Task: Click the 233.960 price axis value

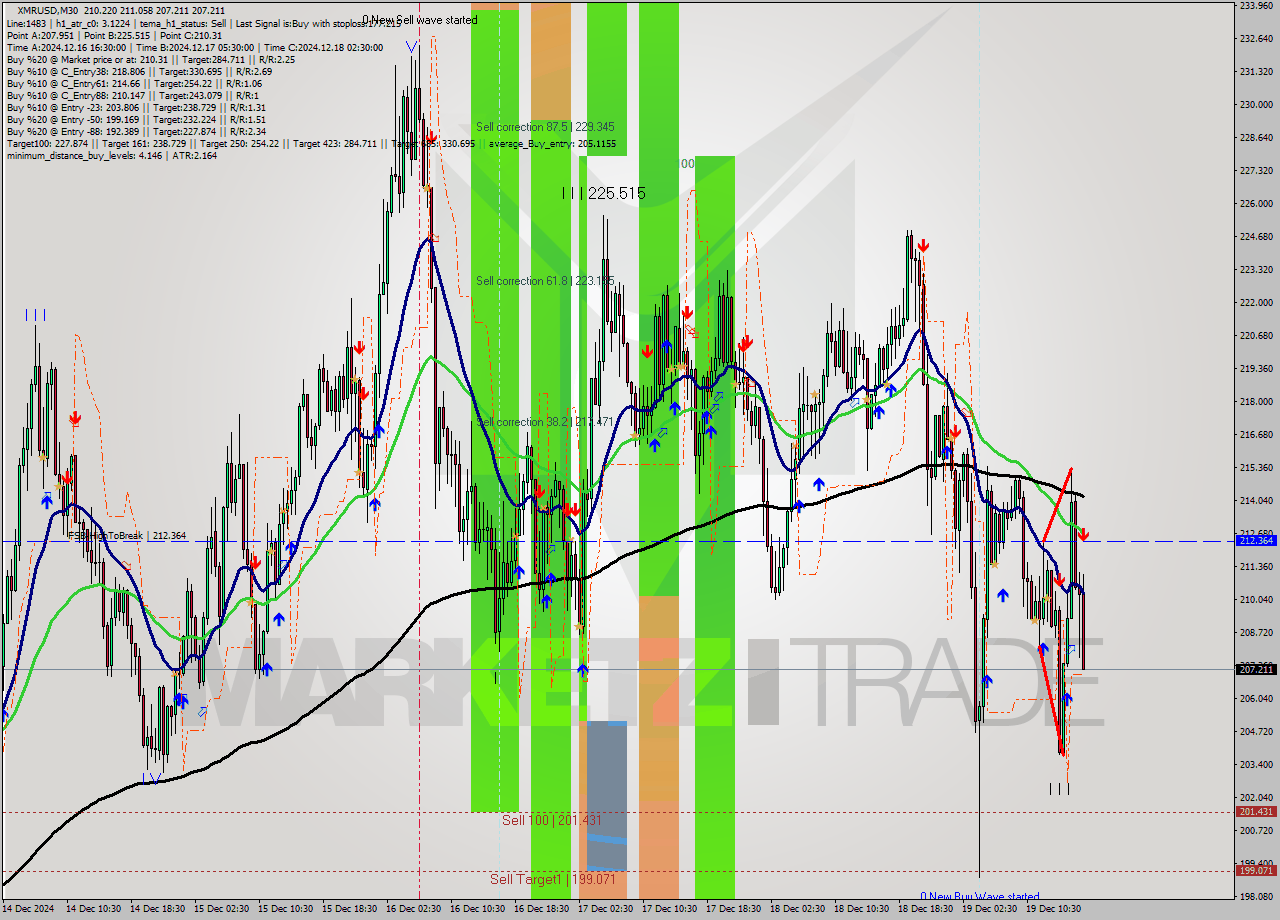Action: 1256,6
